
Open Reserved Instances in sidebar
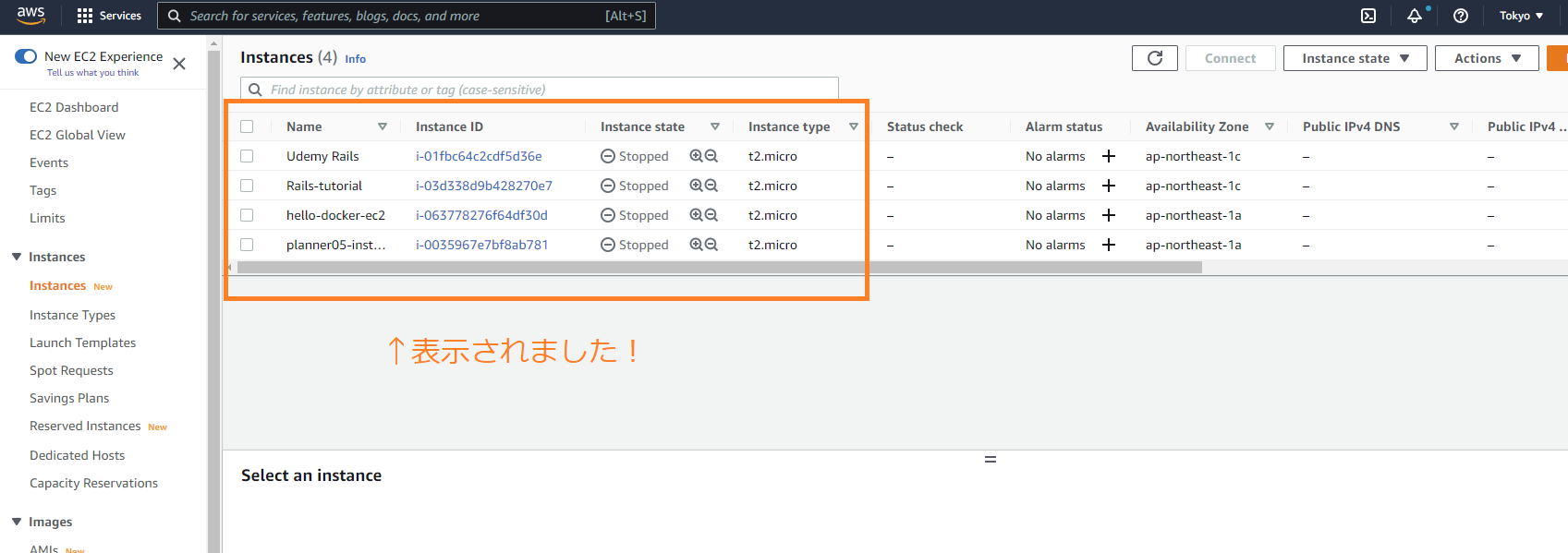[x=85, y=426]
